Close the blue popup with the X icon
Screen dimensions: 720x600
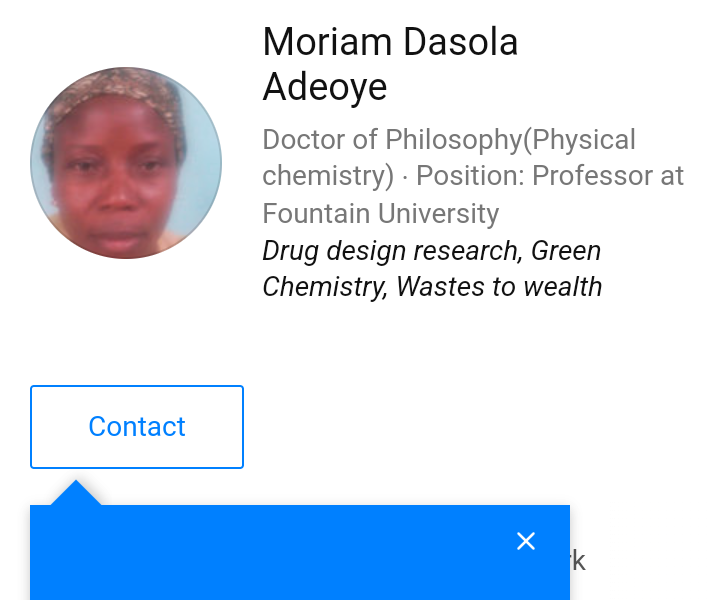(526, 541)
